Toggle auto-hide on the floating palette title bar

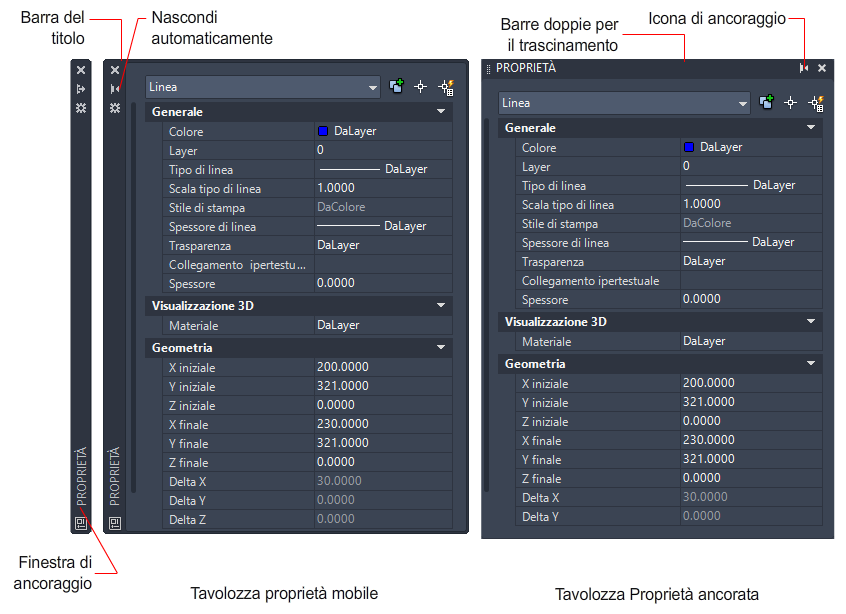pyautogui.click(x=114, y=88)
